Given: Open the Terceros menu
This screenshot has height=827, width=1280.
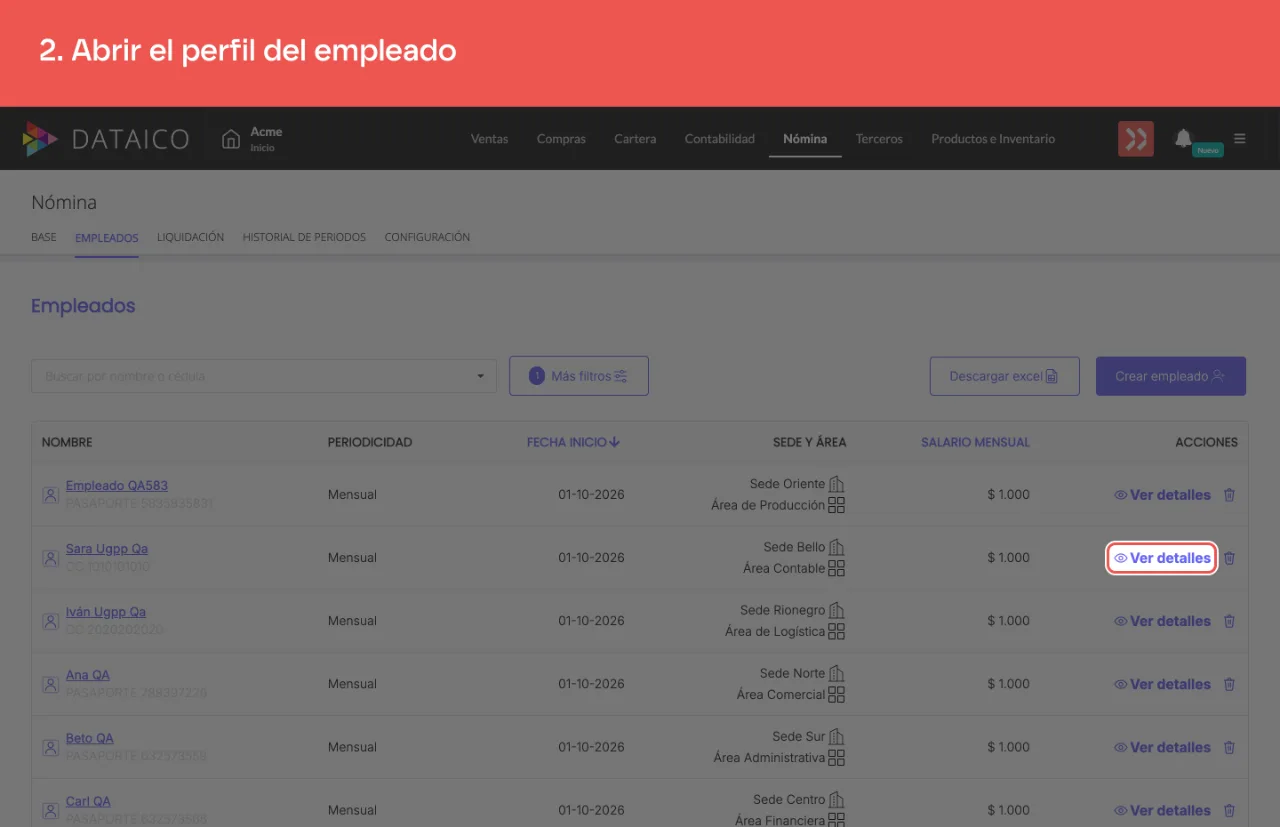Looking at the screenshot, I should [879, 139].
